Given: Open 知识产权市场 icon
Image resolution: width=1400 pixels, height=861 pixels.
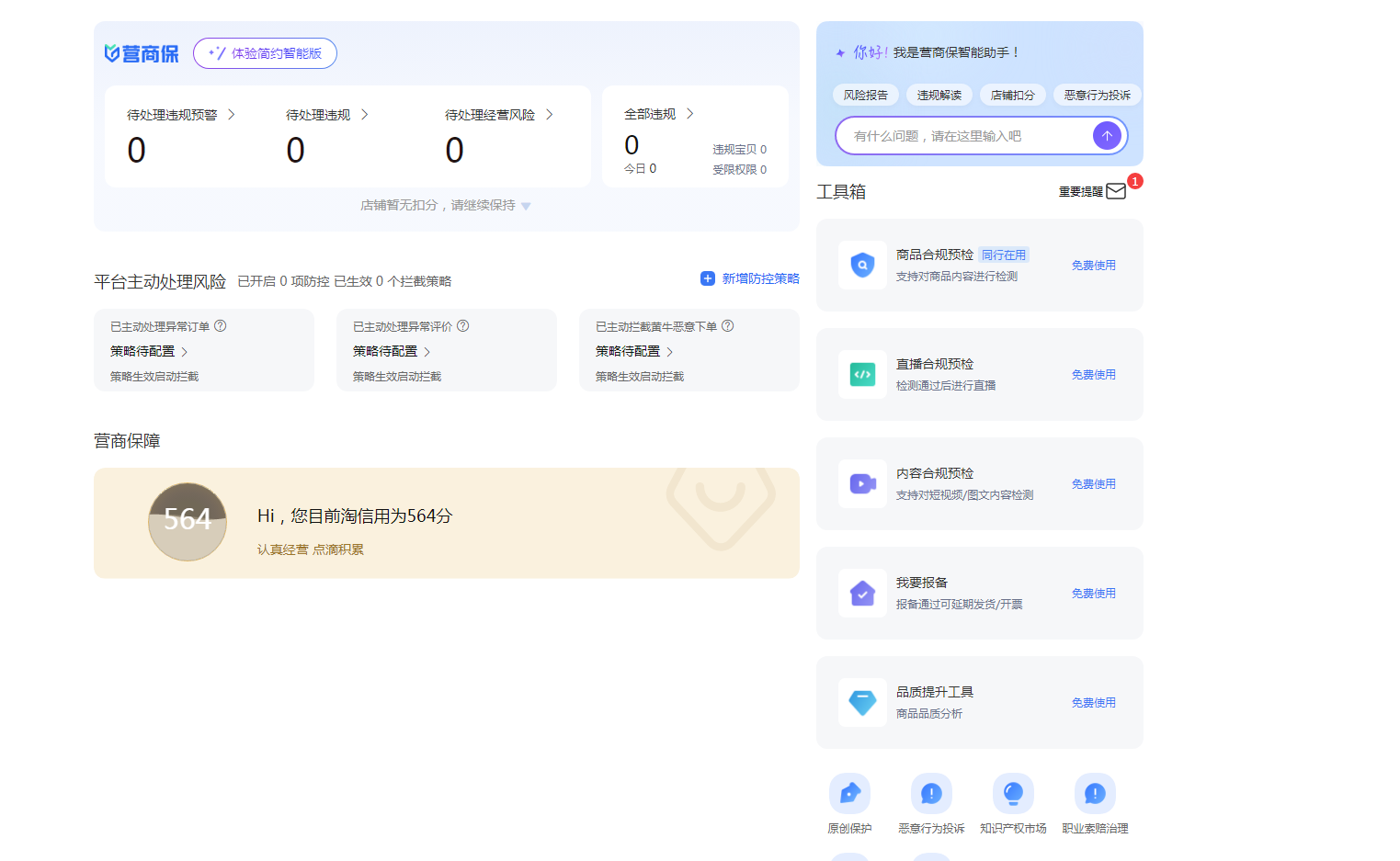Looking at the screenshot, I should [x=1013, y=793].
